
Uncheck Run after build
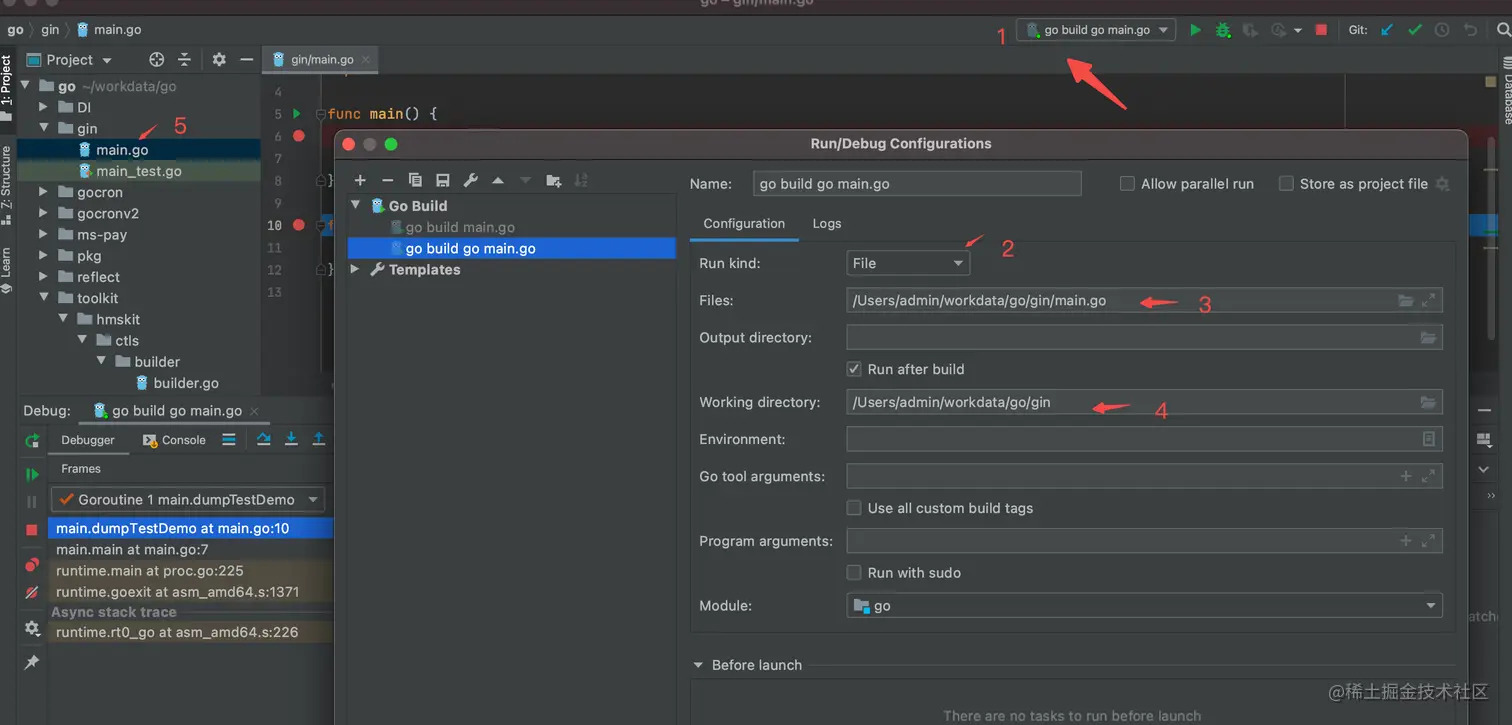[x=854, y=369]
